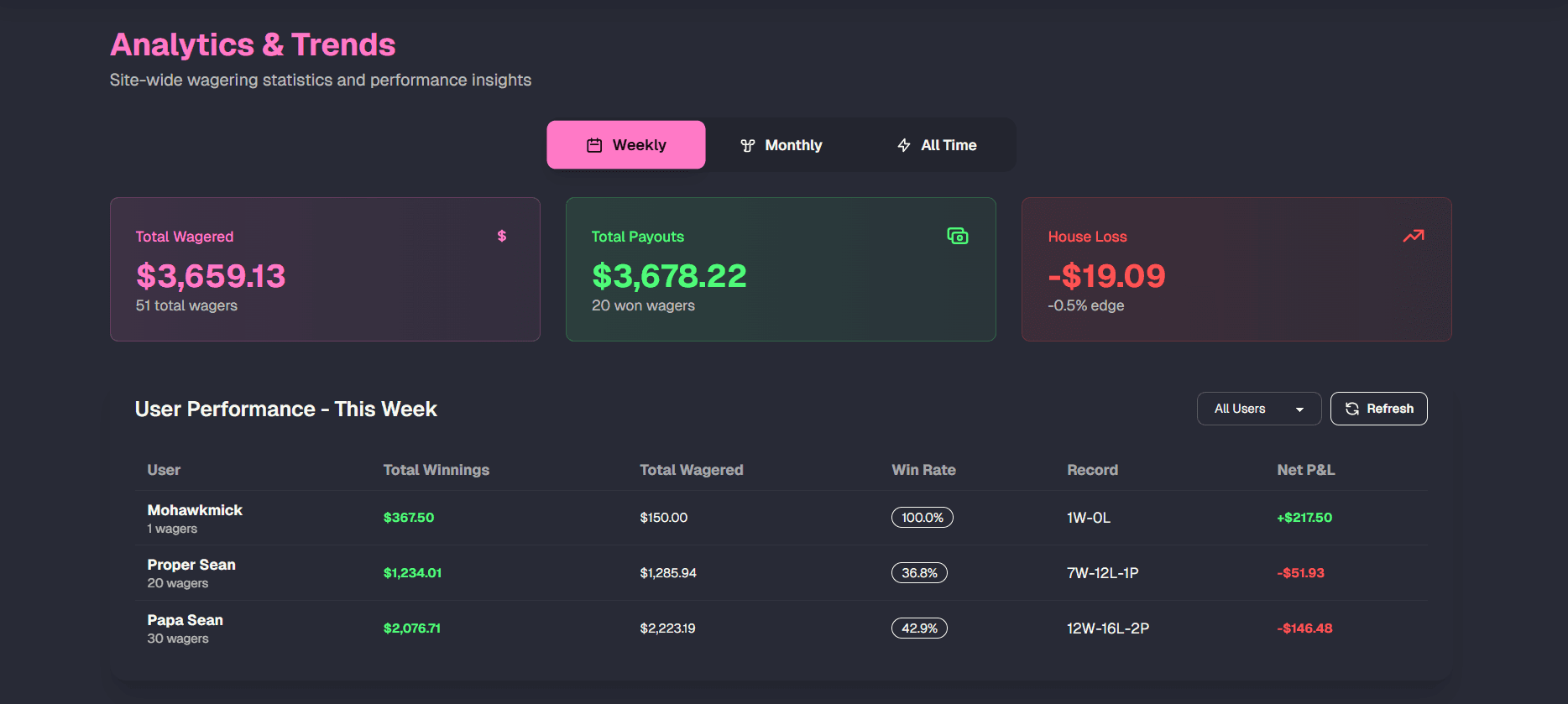The image size is (1568, 704).
Task: Click the trophy icon beside Monthly
Action: pos(747,145)
